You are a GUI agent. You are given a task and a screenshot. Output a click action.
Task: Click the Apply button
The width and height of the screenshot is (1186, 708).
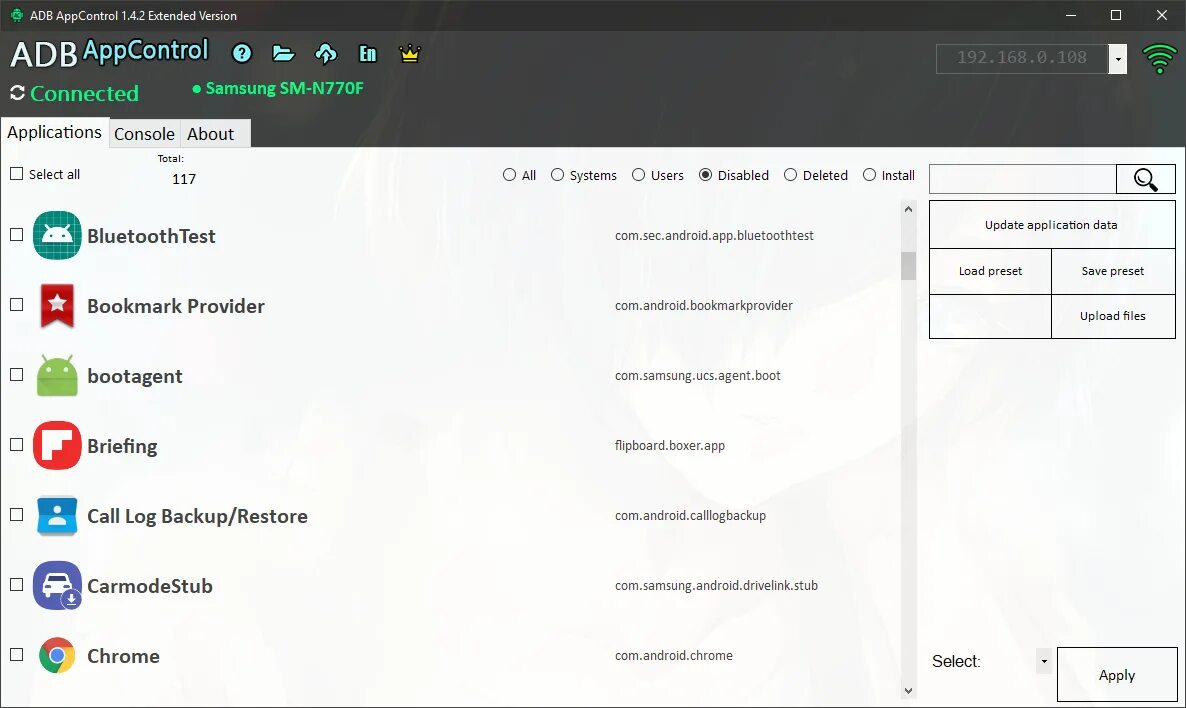[x=1116, y=675]
